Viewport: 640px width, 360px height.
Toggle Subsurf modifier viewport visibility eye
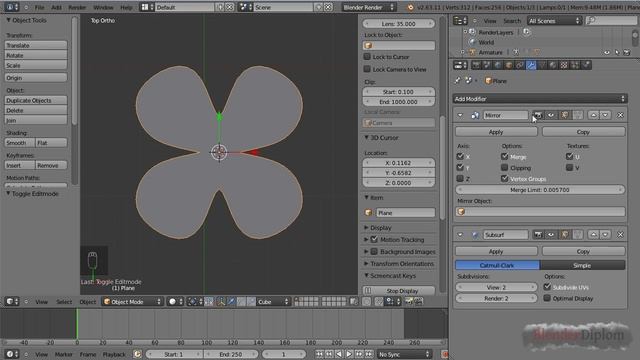(x=551, y=235)
